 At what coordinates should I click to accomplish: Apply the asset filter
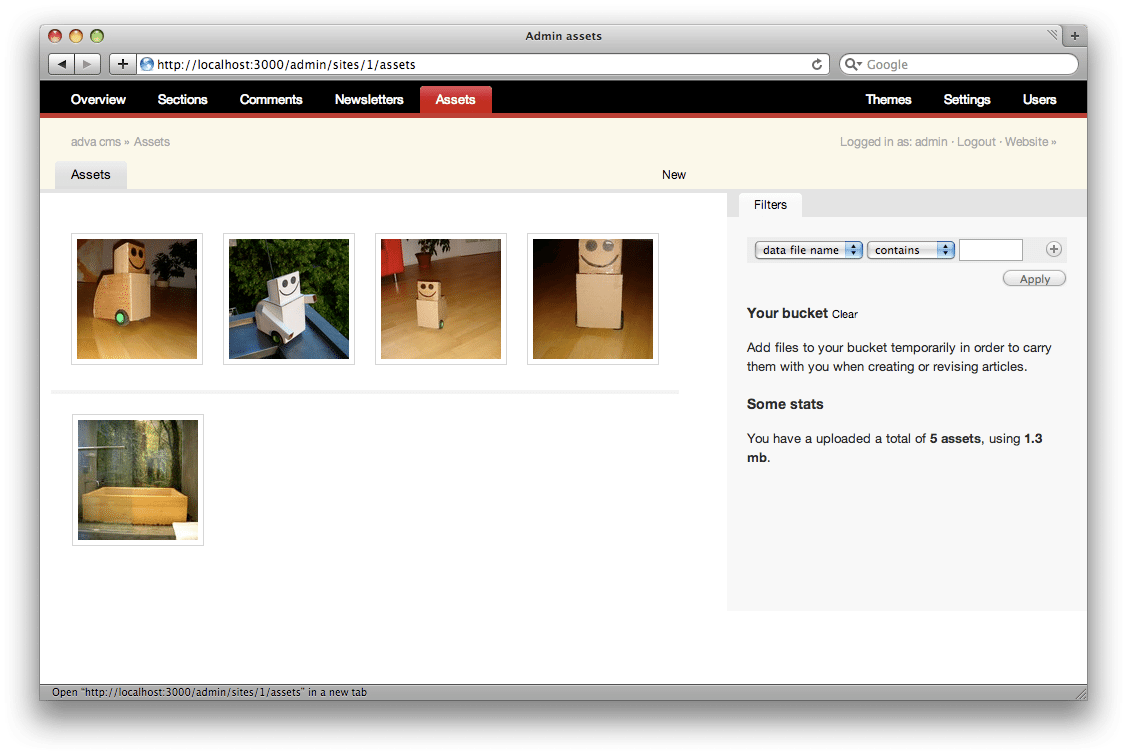point(1034,279)
